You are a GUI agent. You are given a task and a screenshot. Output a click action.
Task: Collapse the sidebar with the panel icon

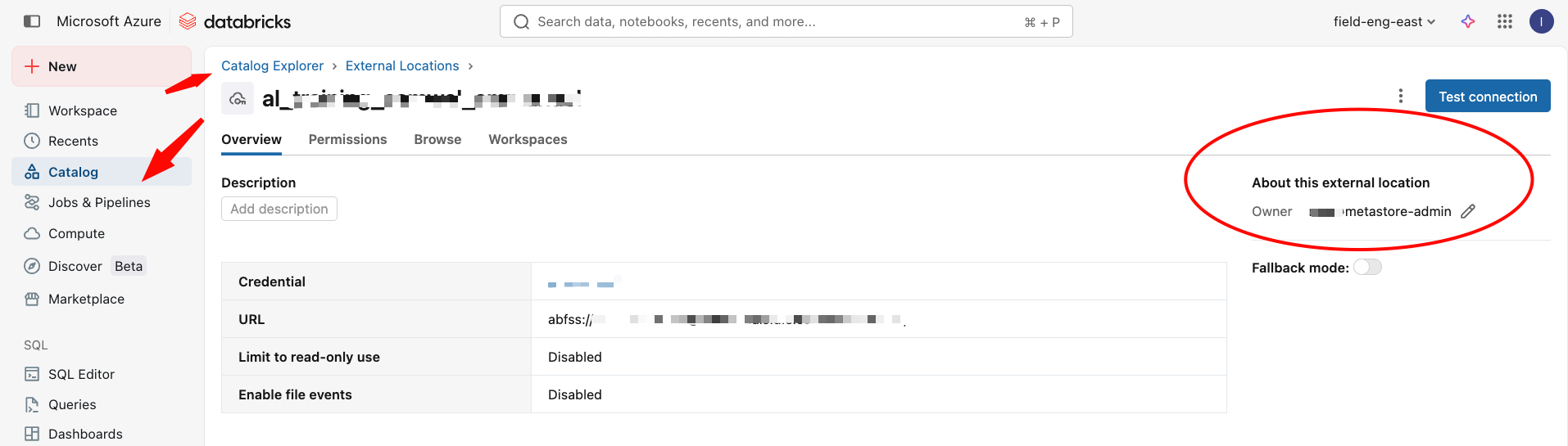(32, 21)
